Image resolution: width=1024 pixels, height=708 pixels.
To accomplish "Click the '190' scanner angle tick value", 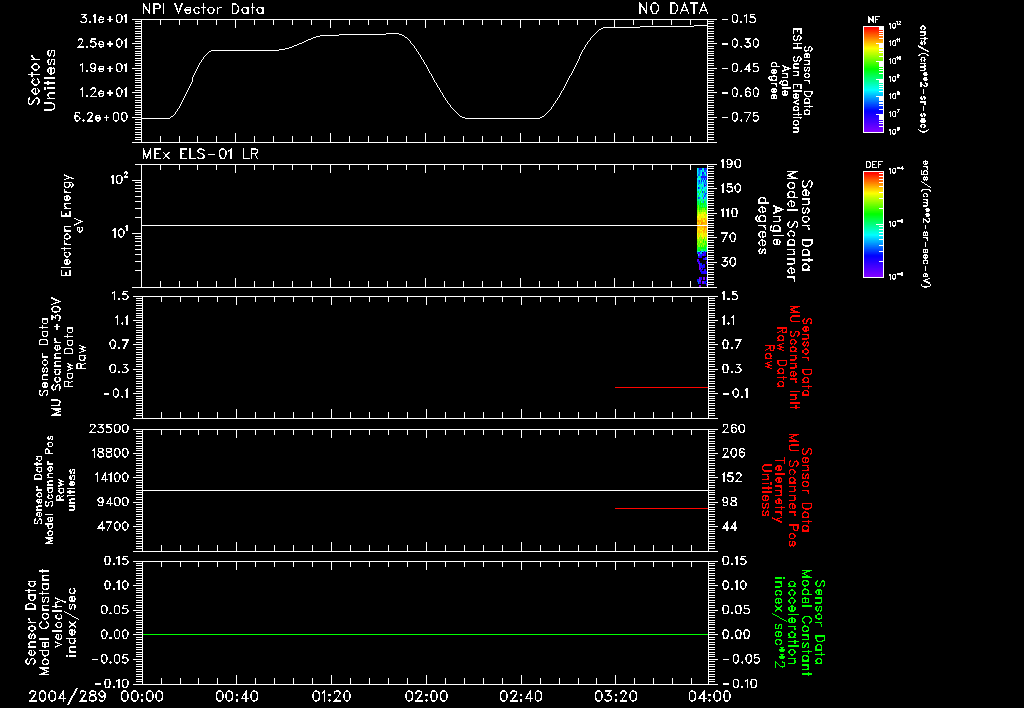I will (731, 164).
